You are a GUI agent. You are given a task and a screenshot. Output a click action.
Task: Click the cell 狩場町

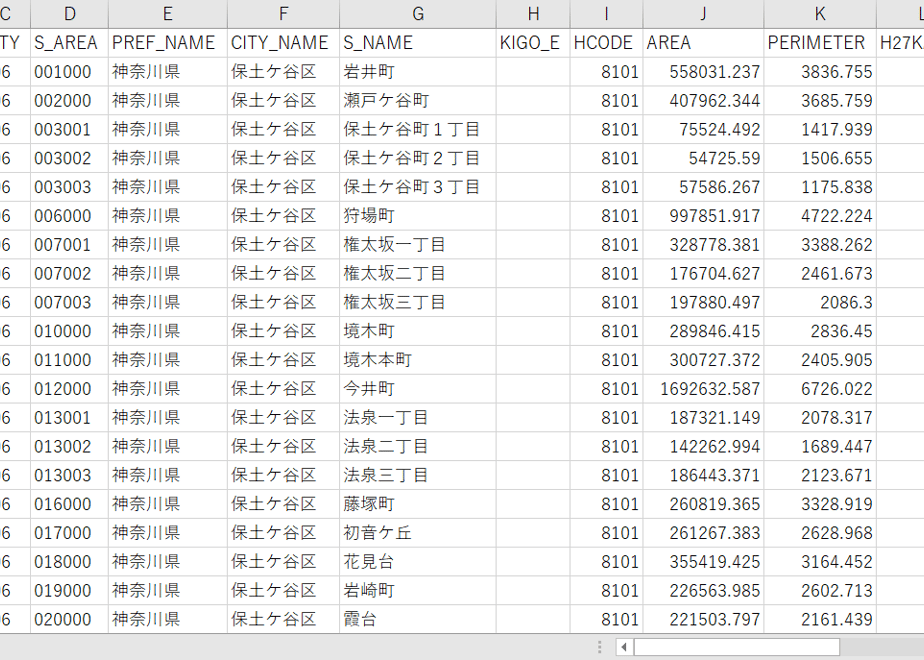[418, 216]
